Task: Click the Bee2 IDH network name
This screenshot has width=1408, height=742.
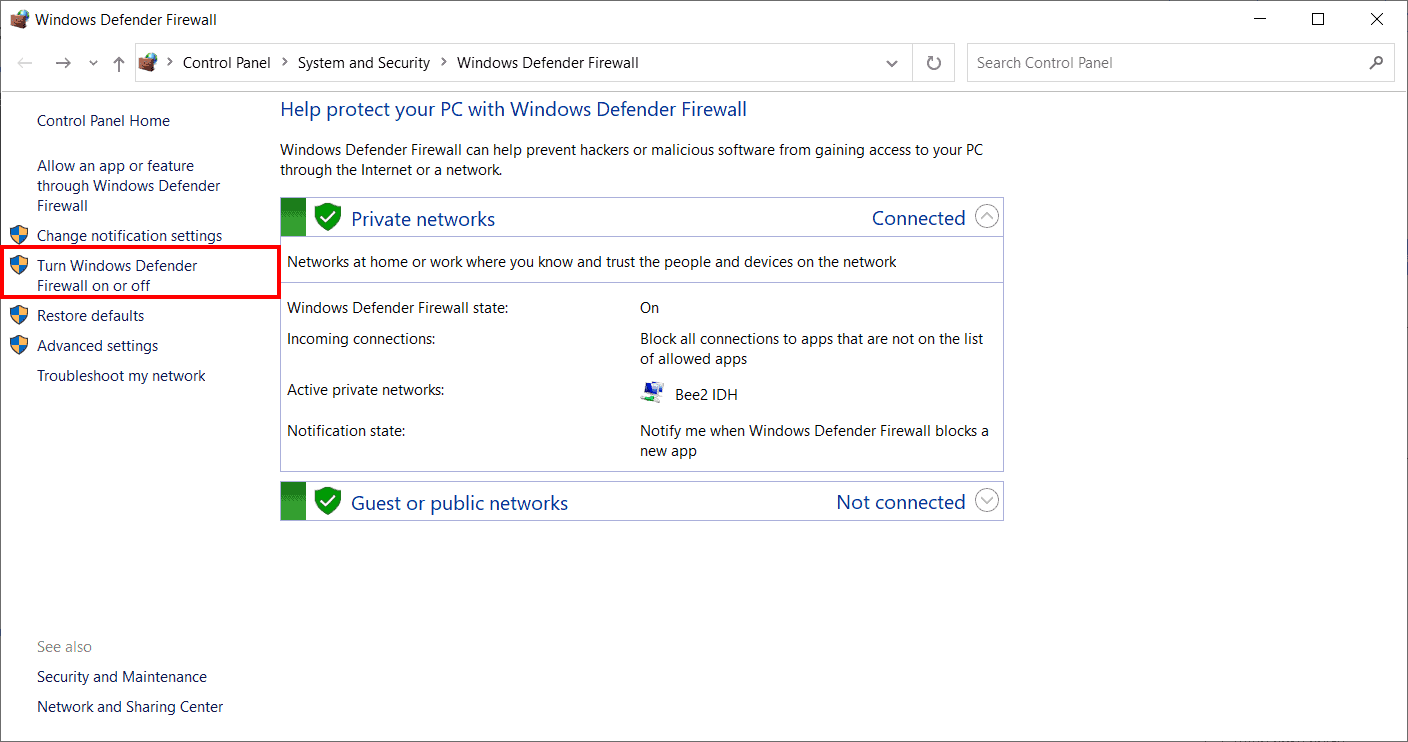Action: [x=706, y=395]
